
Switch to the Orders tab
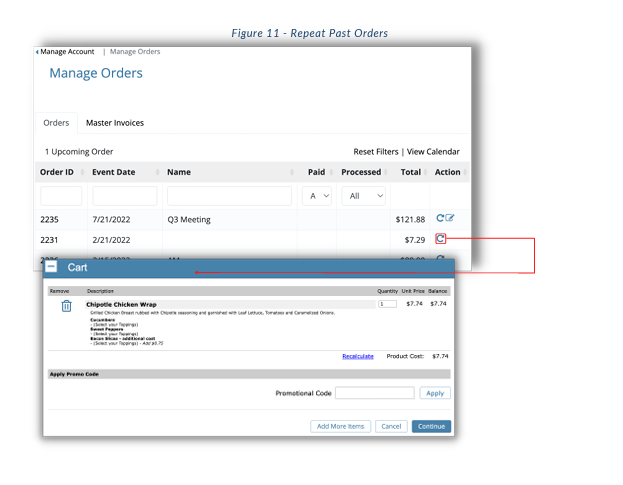coord(56,123)
